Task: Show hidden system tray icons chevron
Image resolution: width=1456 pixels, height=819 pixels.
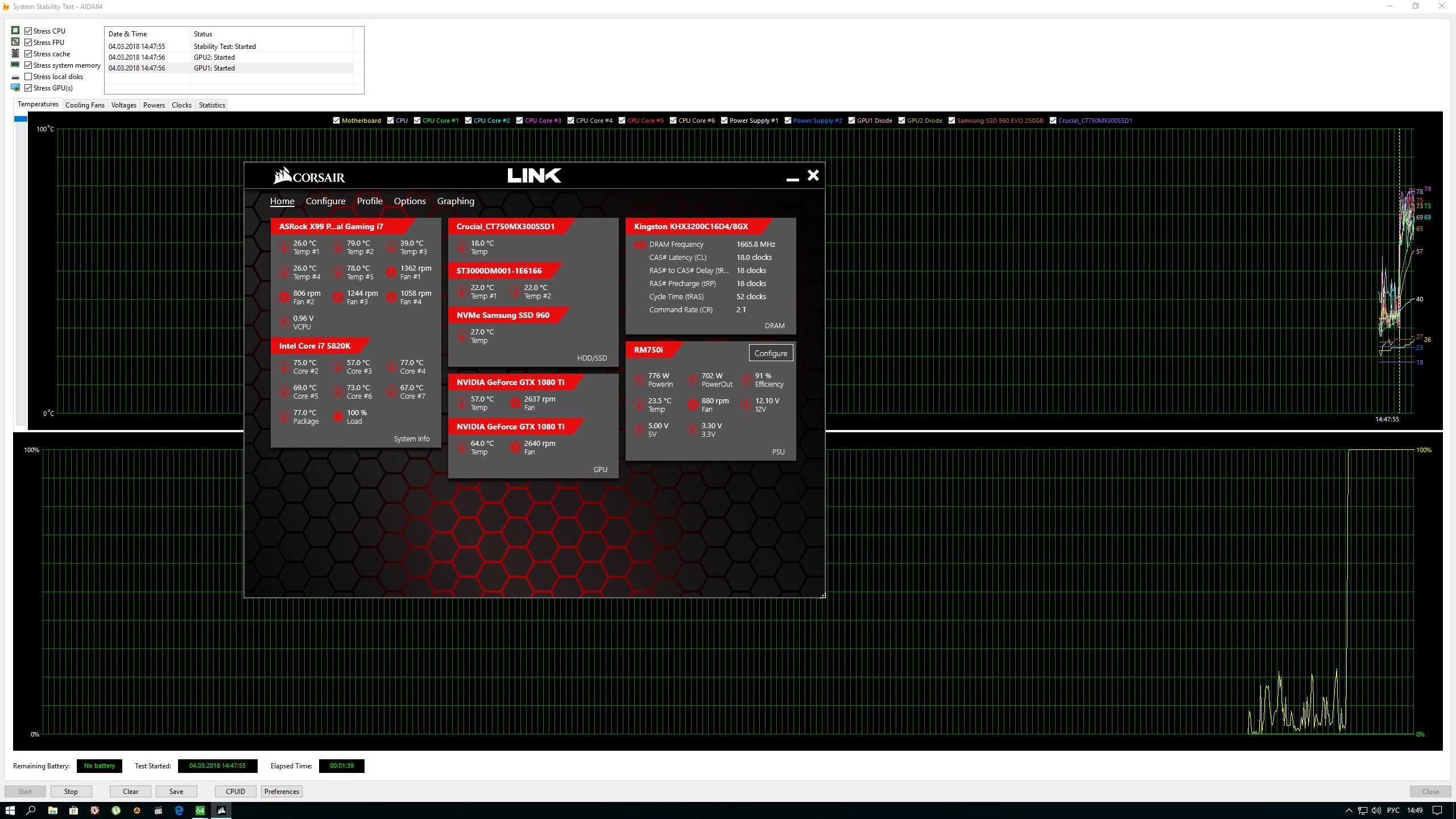Action: [1349, 810]
